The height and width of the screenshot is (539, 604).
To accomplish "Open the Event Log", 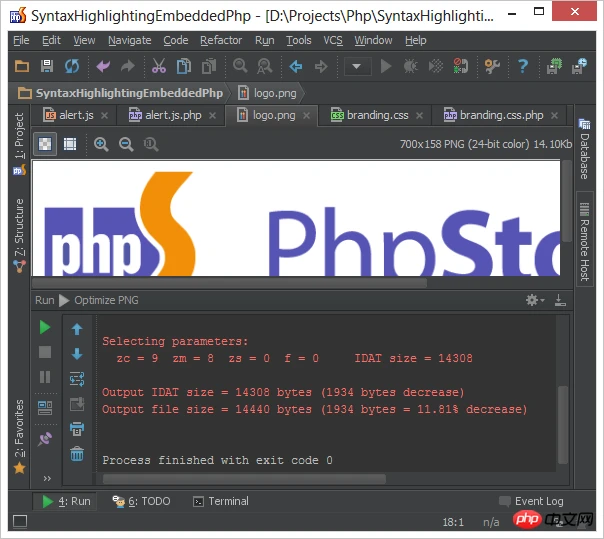I will click(x=531, y=501).
